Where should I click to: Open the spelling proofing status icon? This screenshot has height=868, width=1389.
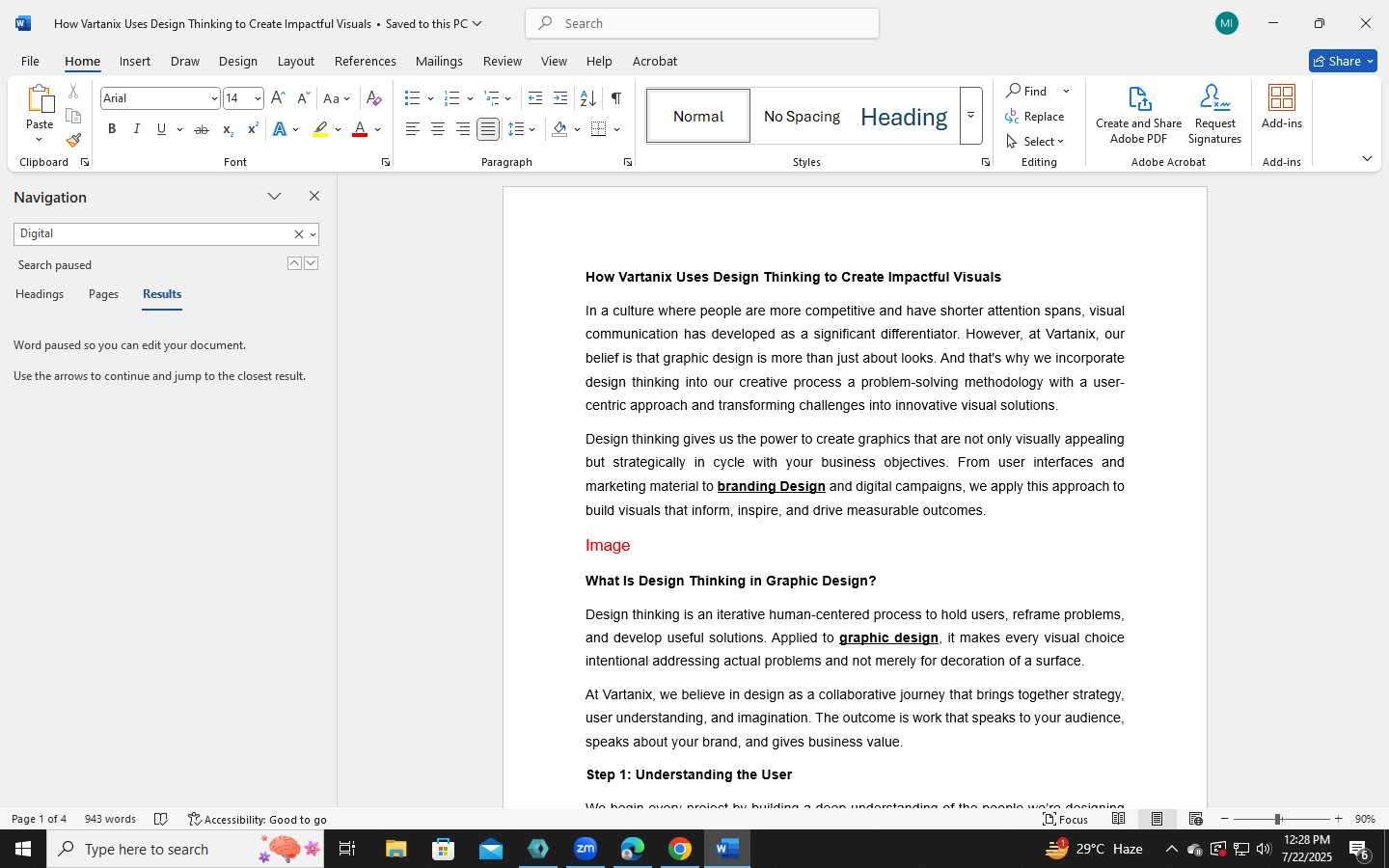(x=161, y=819)
